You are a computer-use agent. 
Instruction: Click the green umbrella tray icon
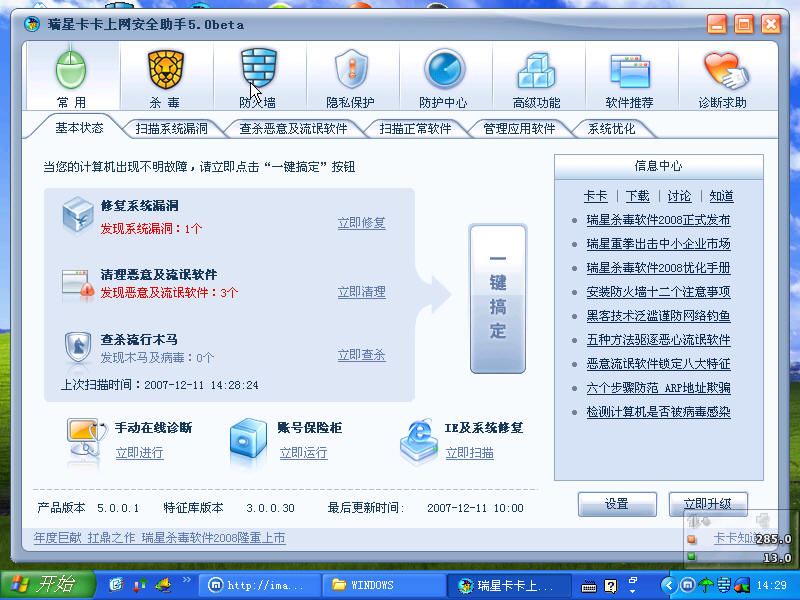tap(706, 585)
